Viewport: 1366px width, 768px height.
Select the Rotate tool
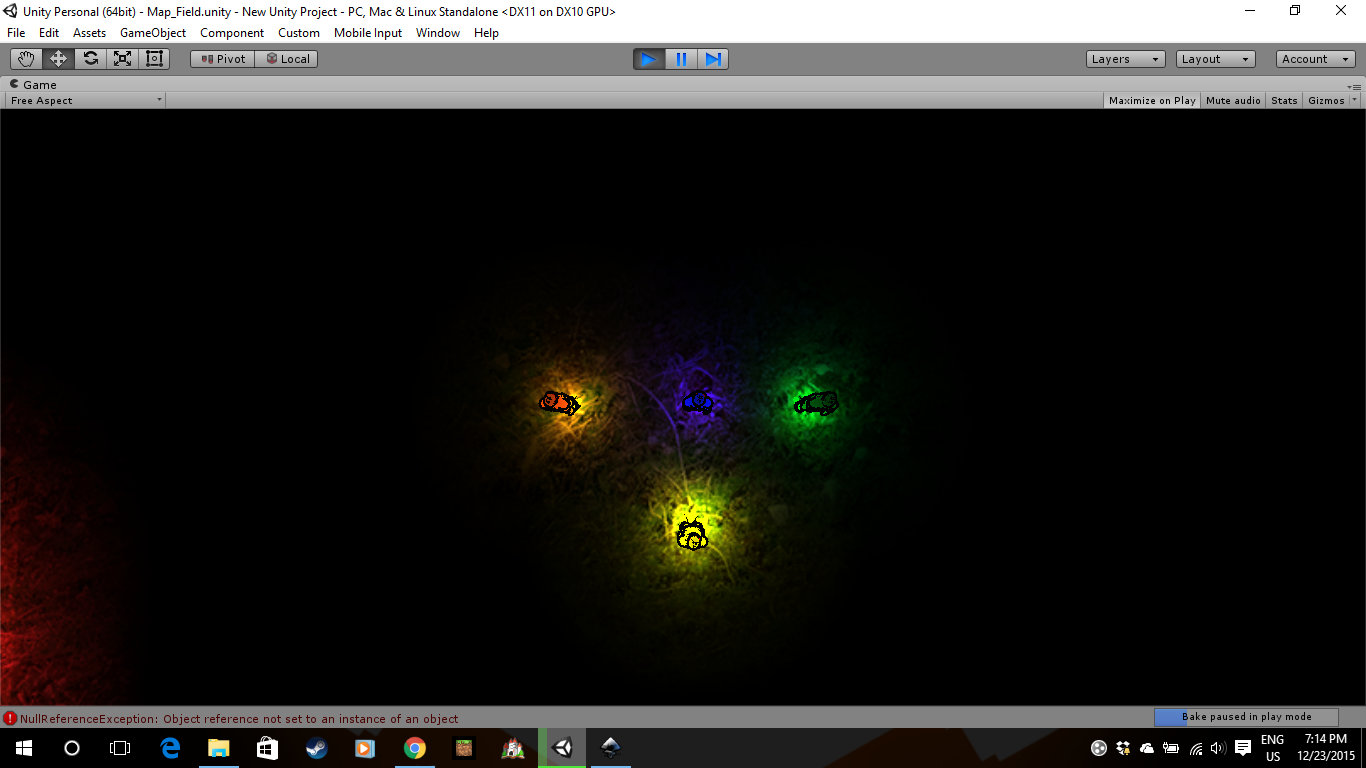pyautogui.click(x=90, y=59)
